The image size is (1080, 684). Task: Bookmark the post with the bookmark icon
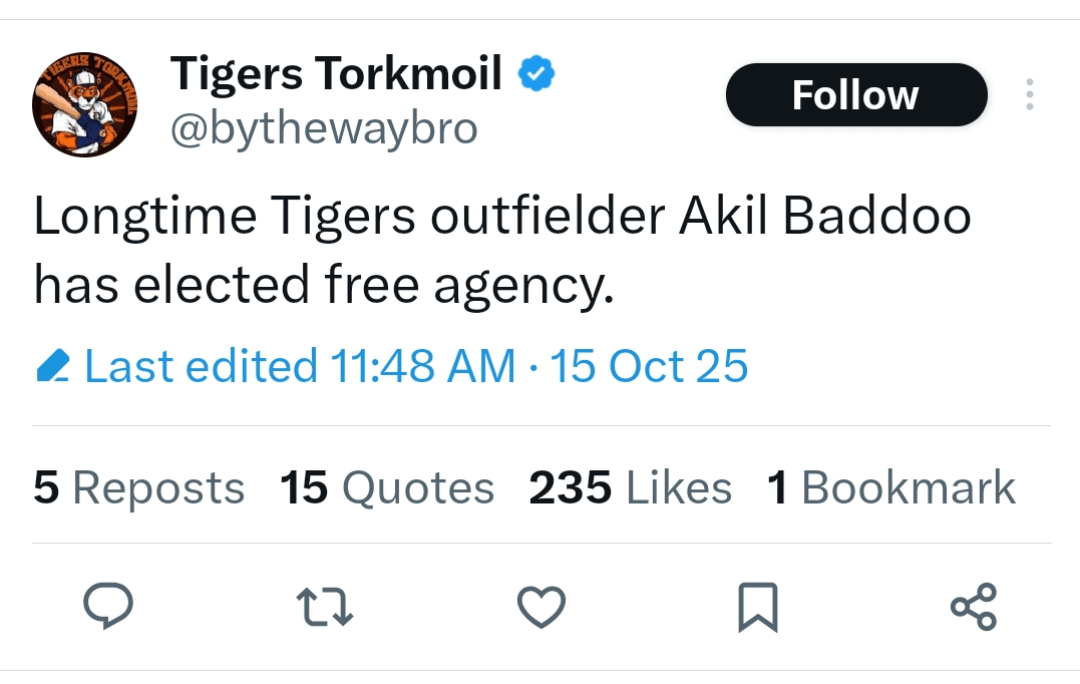(x=757, y=604)
